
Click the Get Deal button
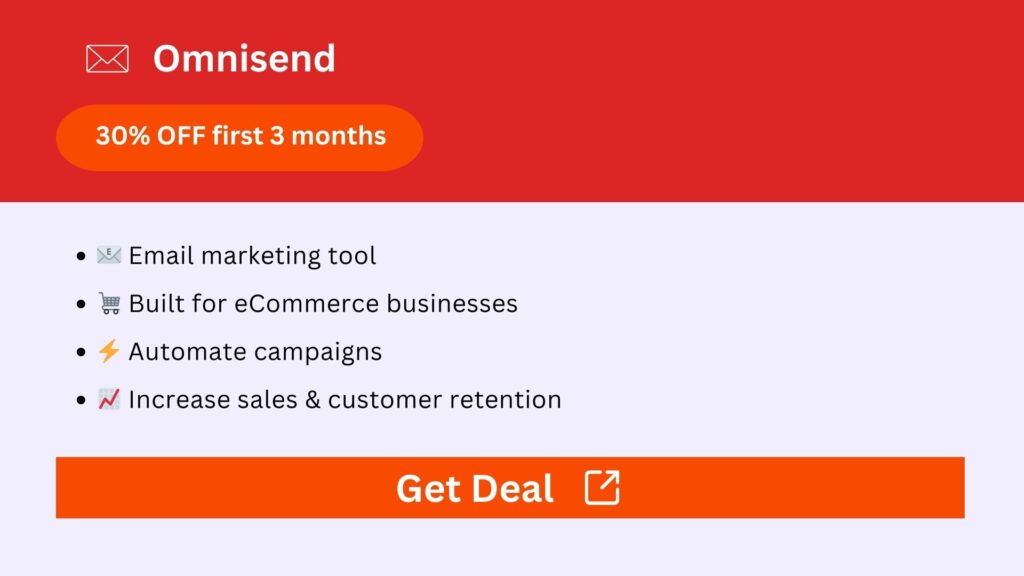[x=510, y=488]
